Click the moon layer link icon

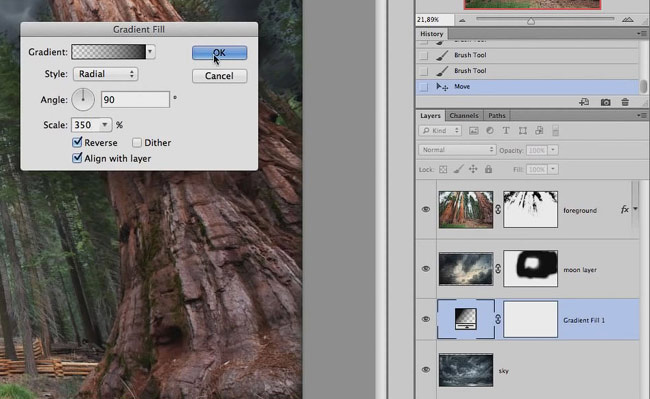[498, 269]
